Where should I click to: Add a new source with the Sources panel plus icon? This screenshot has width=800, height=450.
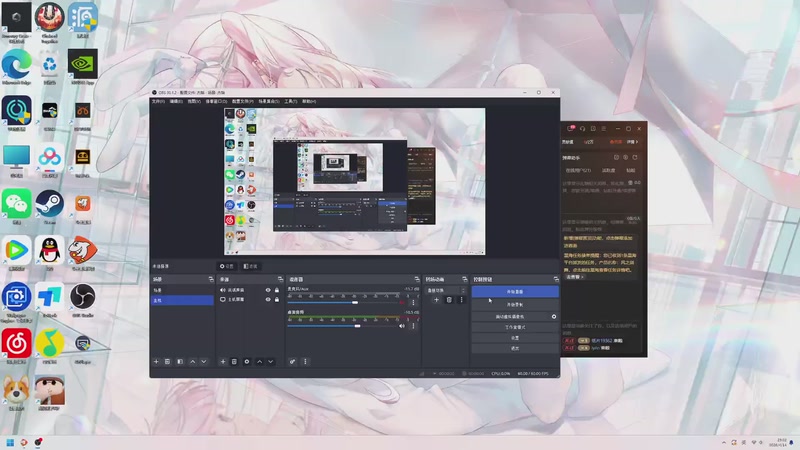click(x=223, y=362)
